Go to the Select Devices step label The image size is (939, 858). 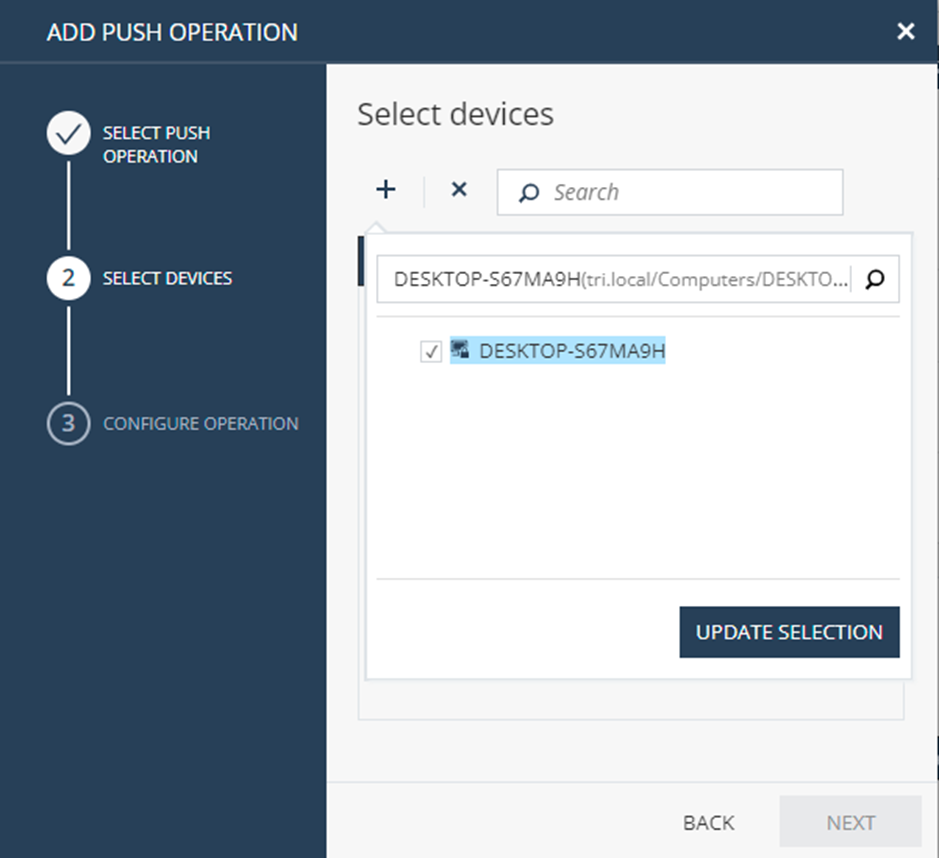point(167,278)
